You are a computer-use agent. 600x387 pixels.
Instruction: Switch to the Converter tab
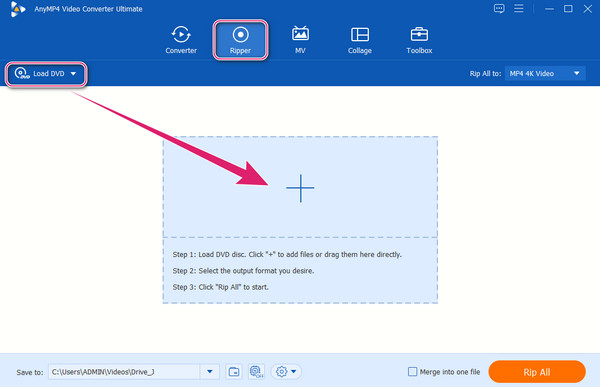pyautogui.click(x=181, y=40)
